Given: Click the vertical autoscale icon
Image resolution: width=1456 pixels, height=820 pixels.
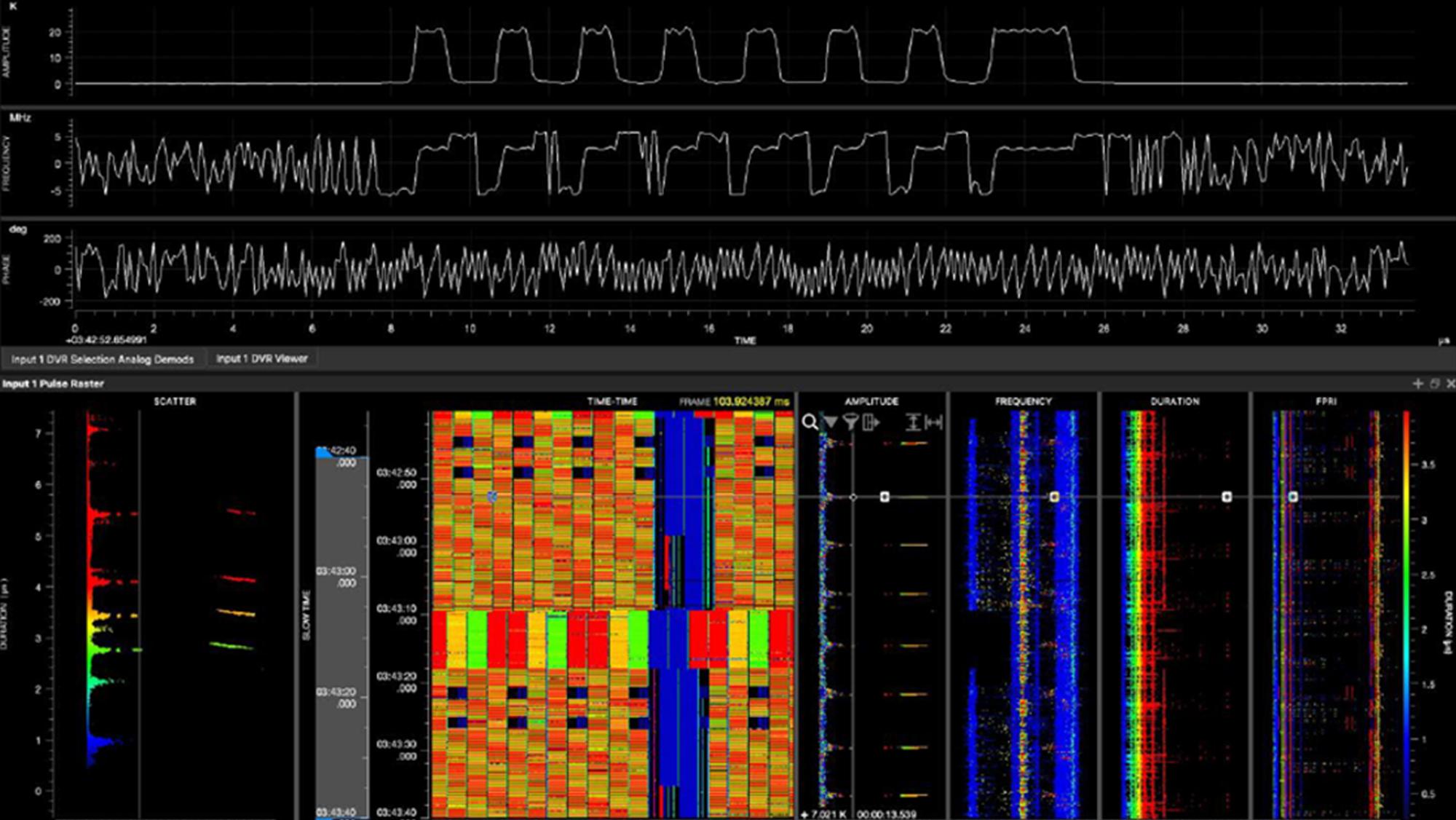Looking at the screenshot, I should click(x=913, y=422).
